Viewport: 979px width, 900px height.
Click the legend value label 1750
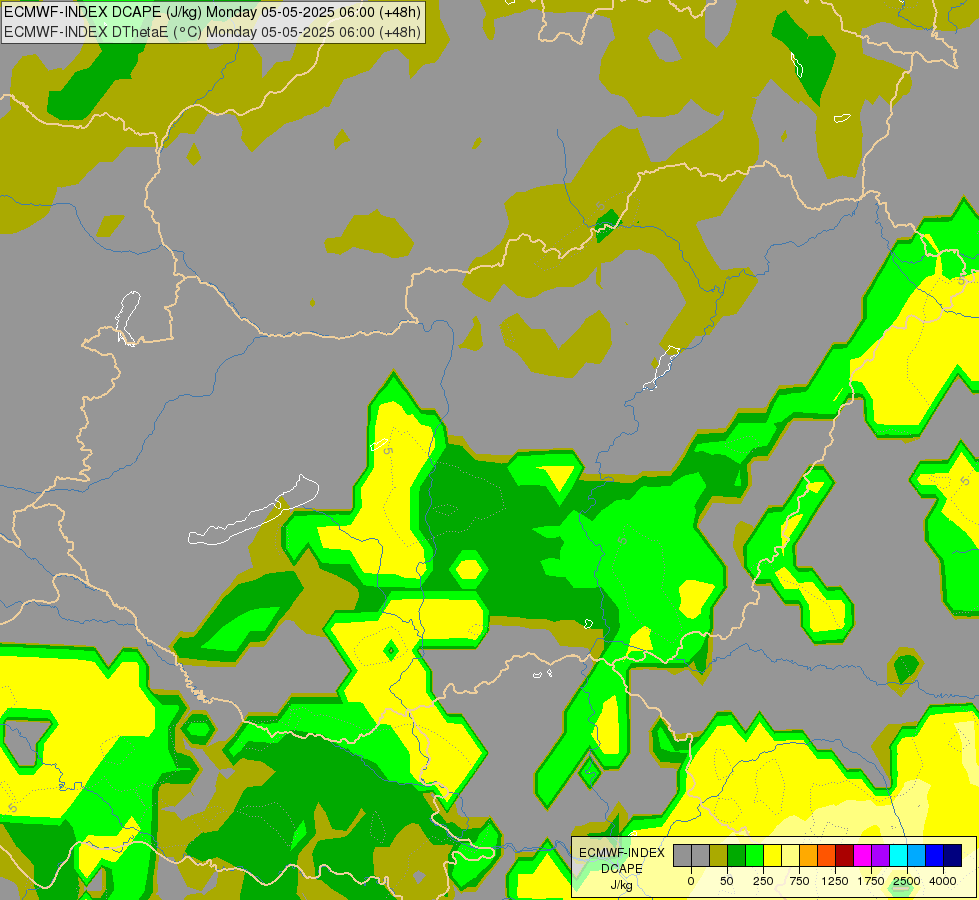(x=871, y=881)
